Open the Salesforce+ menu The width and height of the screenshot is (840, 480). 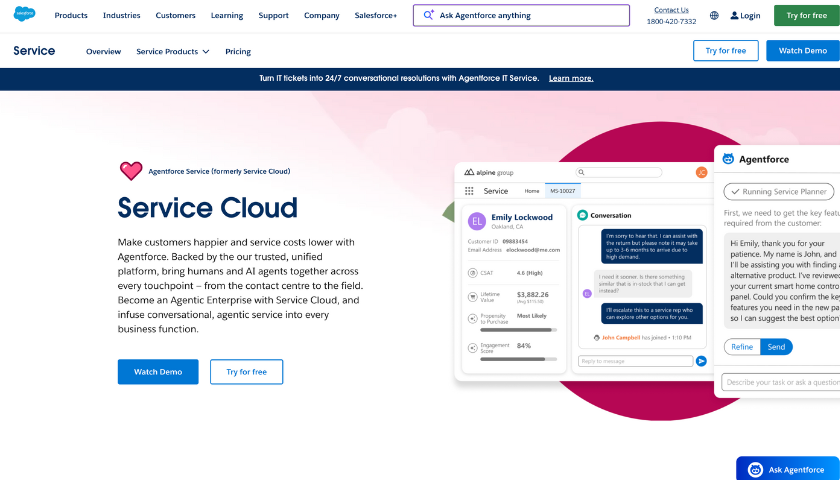(376, 16)
